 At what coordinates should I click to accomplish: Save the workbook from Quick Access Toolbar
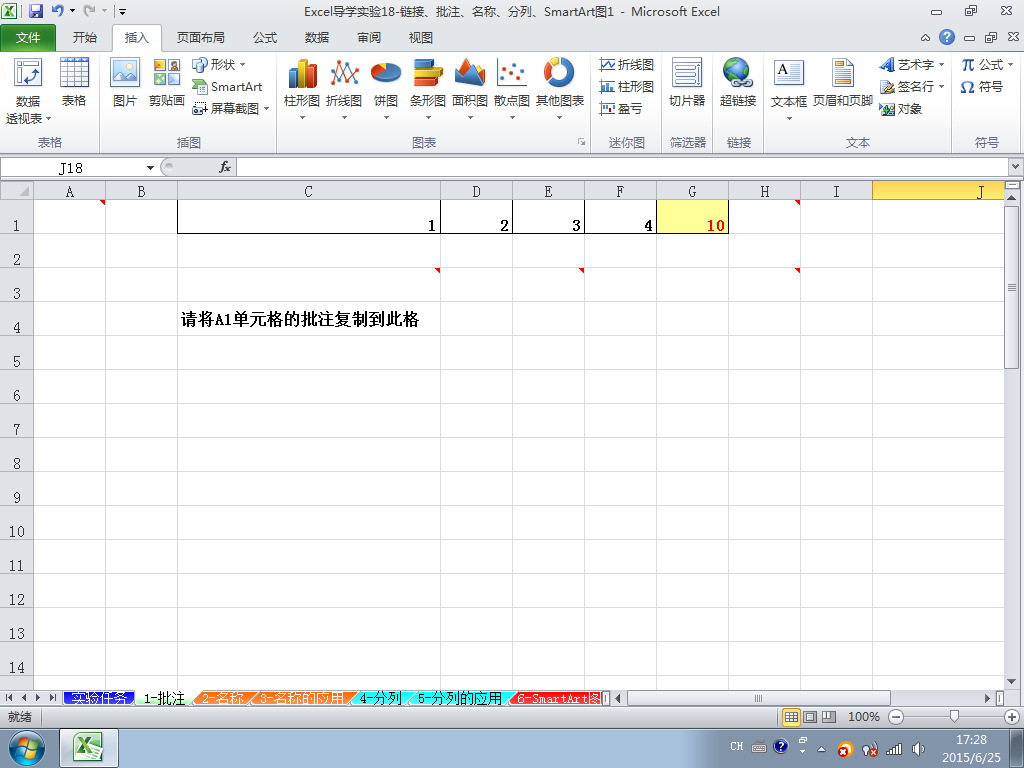pyautogui.click(x=36, y=11)
